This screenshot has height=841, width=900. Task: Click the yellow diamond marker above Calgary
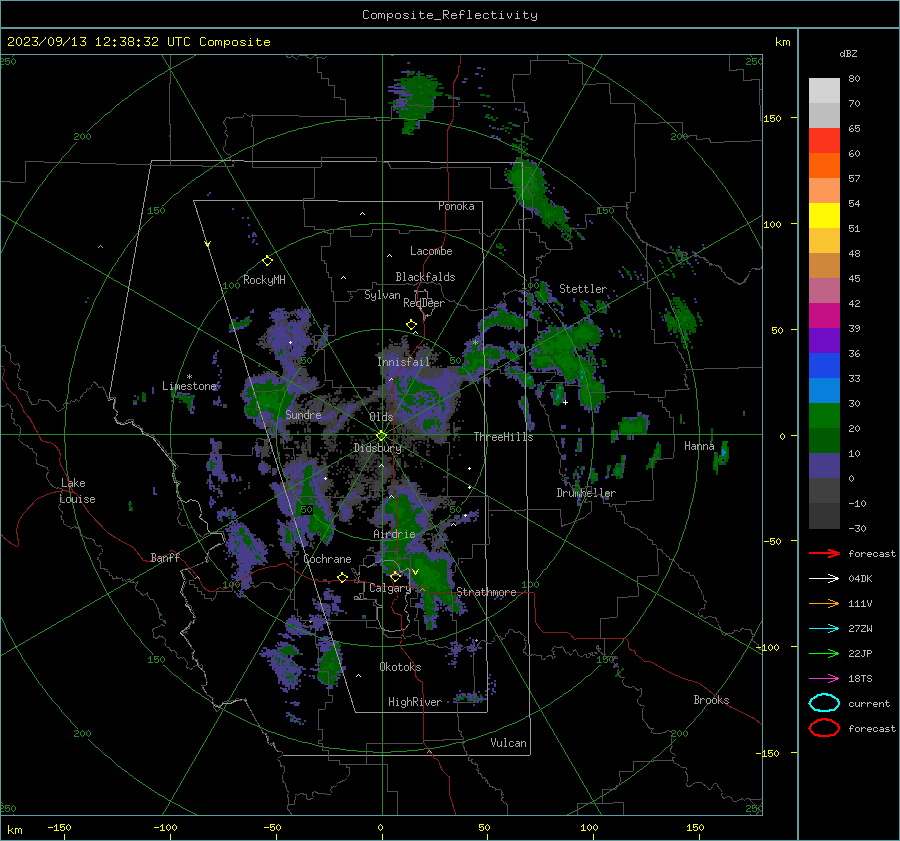point(395,576)
